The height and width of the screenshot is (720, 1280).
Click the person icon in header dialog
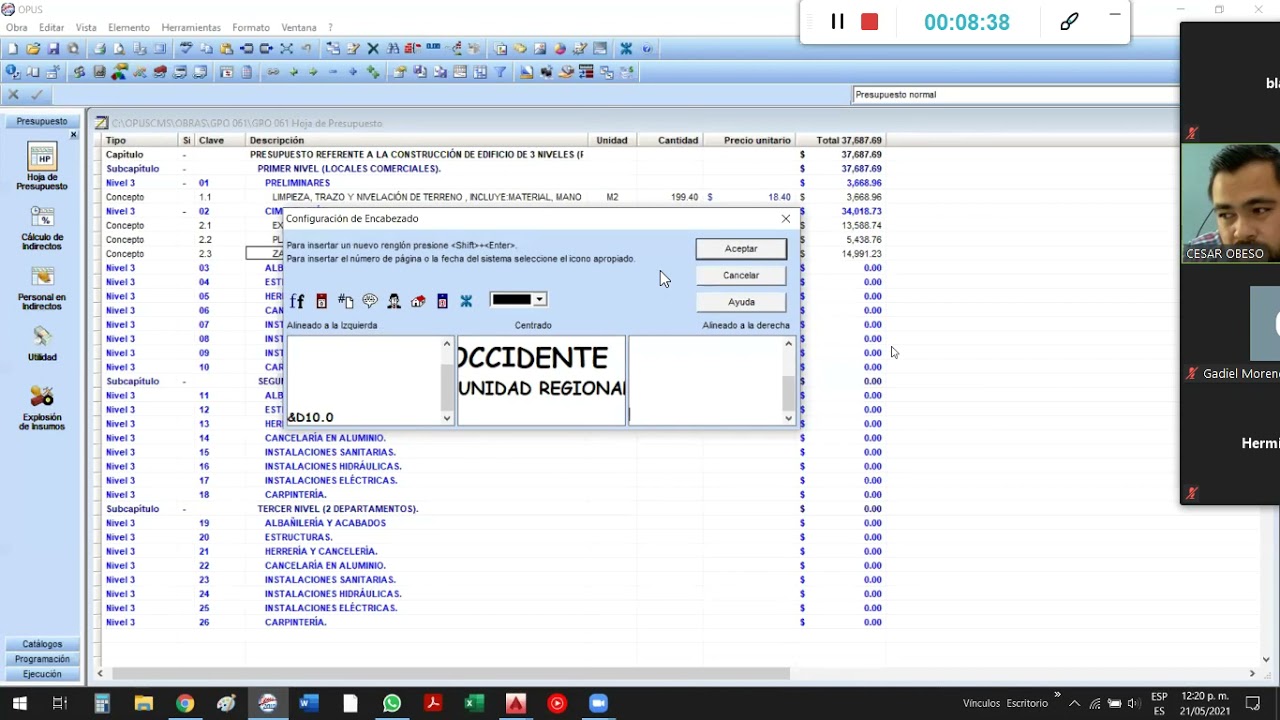click(394, 301)
